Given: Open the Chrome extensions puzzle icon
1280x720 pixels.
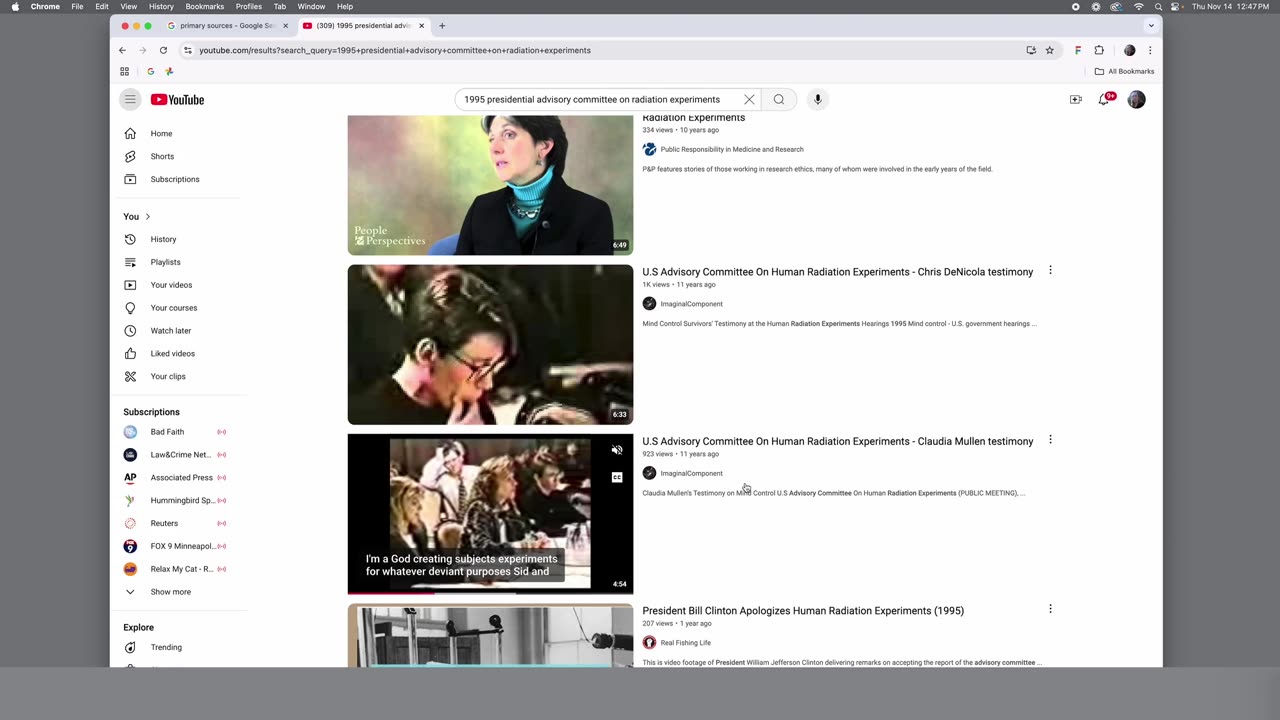Looking at the screenshot, I should (x=1099, y=50).
